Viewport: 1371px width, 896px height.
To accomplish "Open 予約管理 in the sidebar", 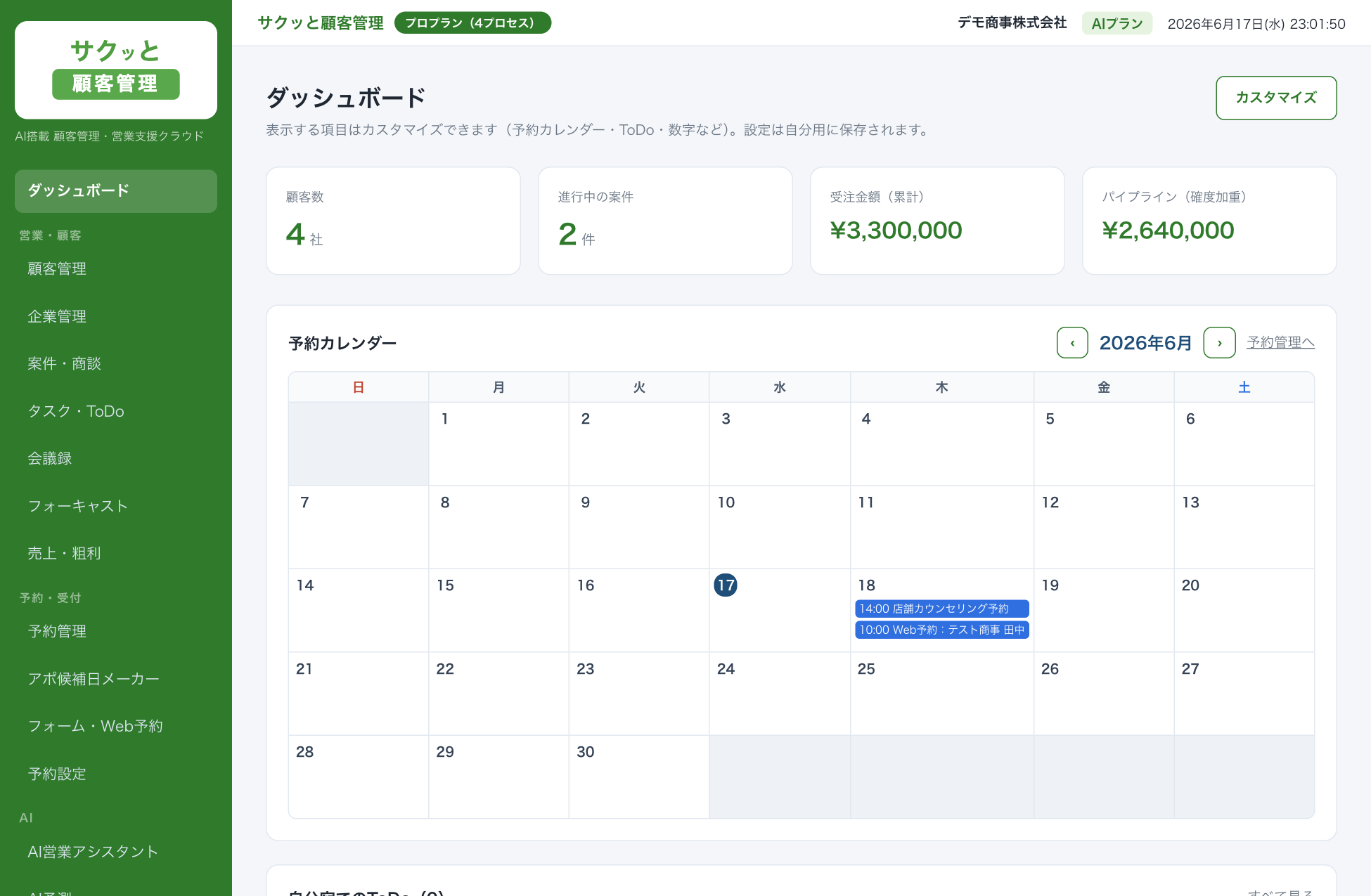I will coord(116,631).
